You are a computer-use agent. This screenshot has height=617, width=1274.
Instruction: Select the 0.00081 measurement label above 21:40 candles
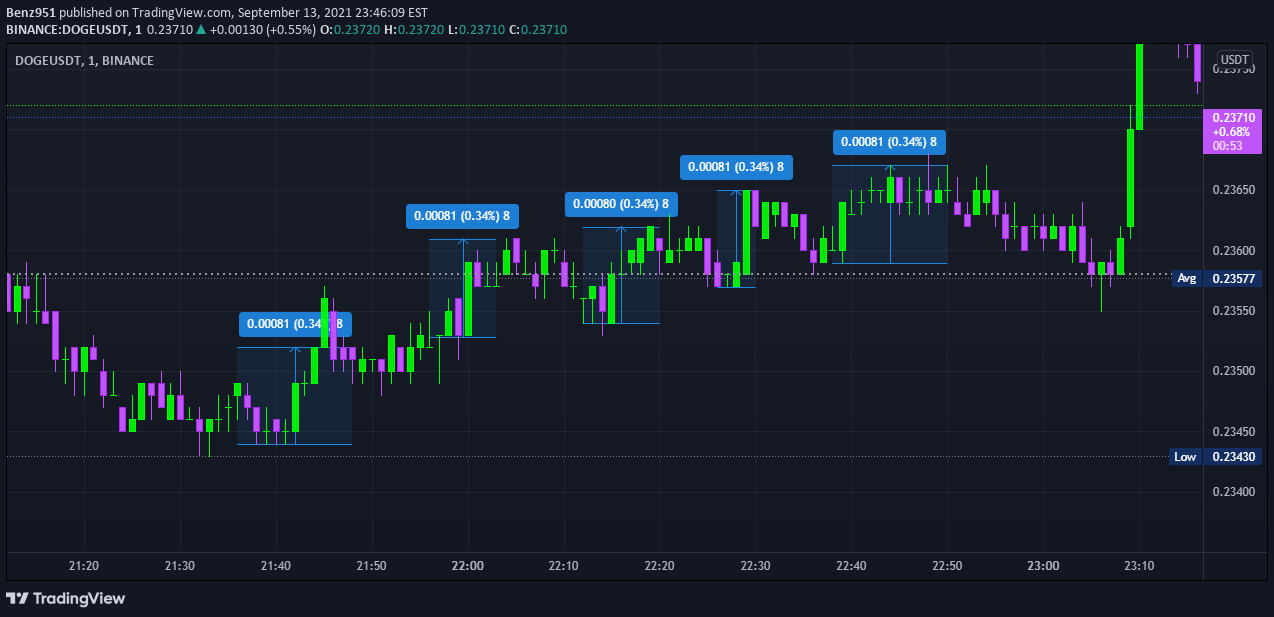pos(295,324)
